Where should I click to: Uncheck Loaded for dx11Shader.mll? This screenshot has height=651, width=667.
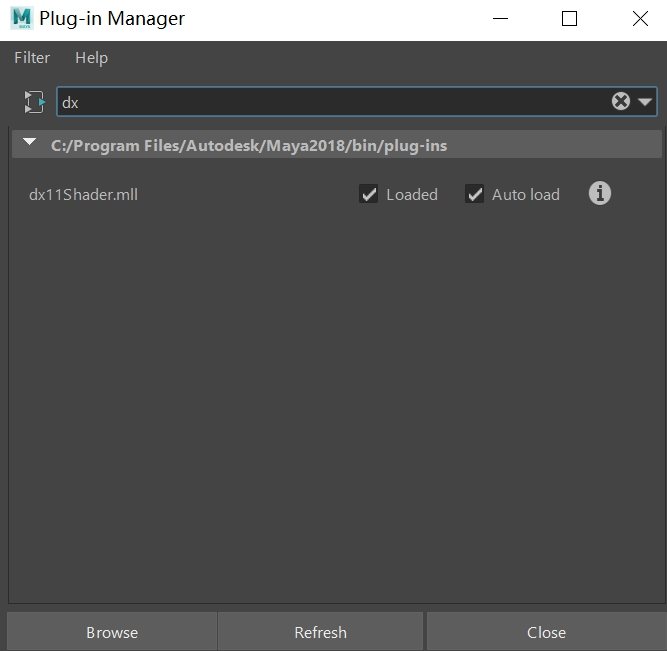point(368,194)
